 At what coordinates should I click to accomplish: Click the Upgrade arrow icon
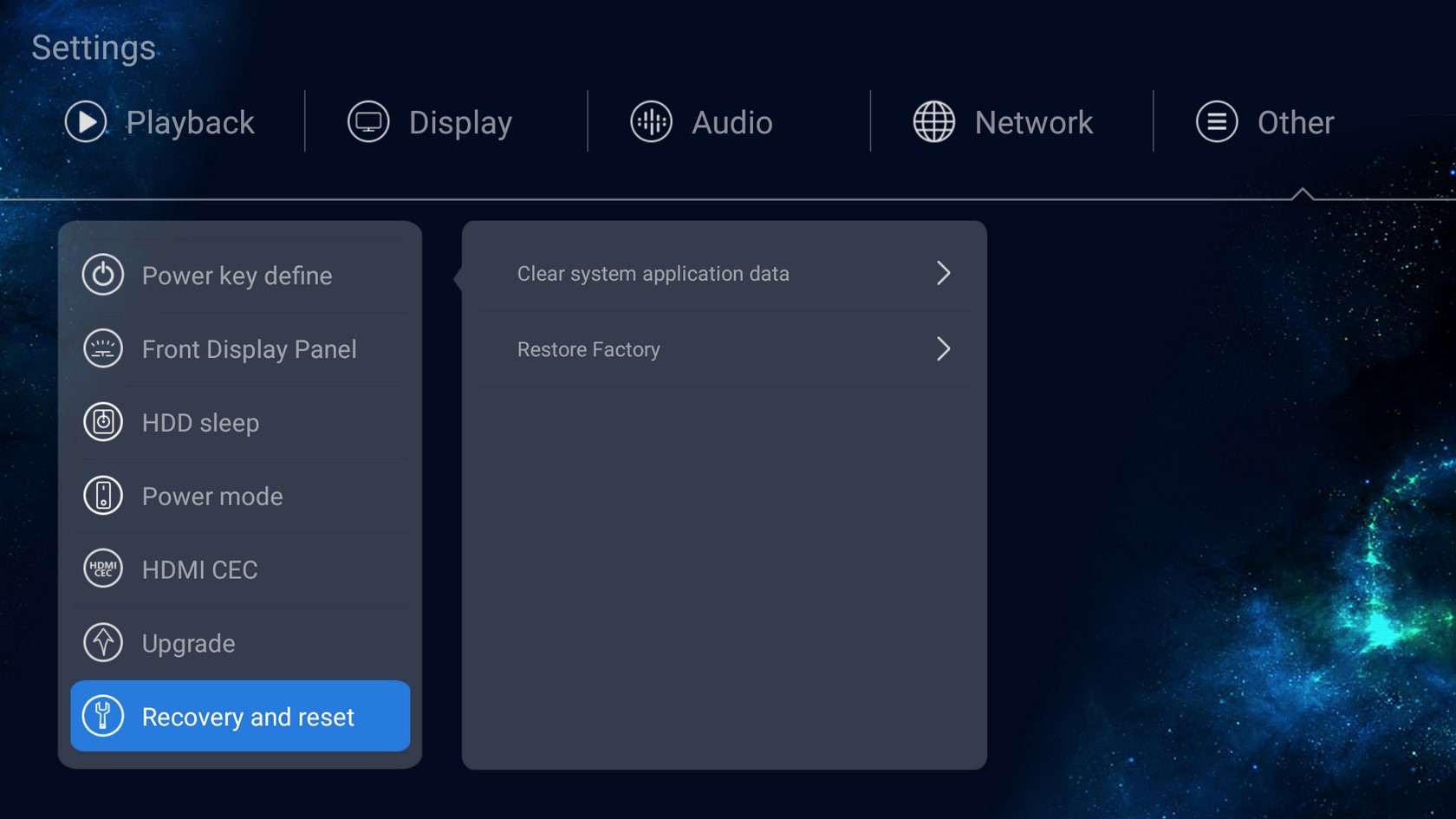click(103, 643)
